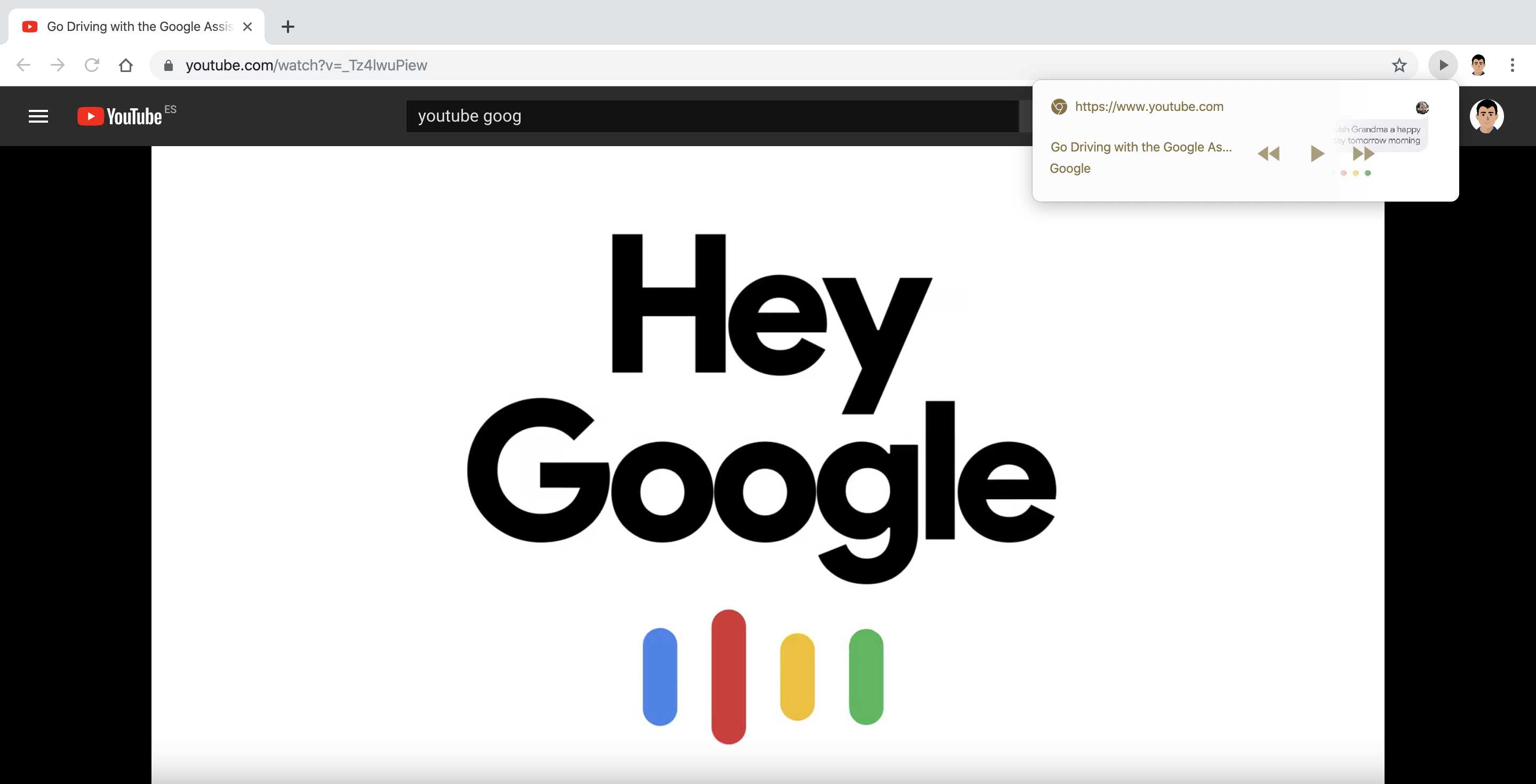Reload the current page

point(92,65)
